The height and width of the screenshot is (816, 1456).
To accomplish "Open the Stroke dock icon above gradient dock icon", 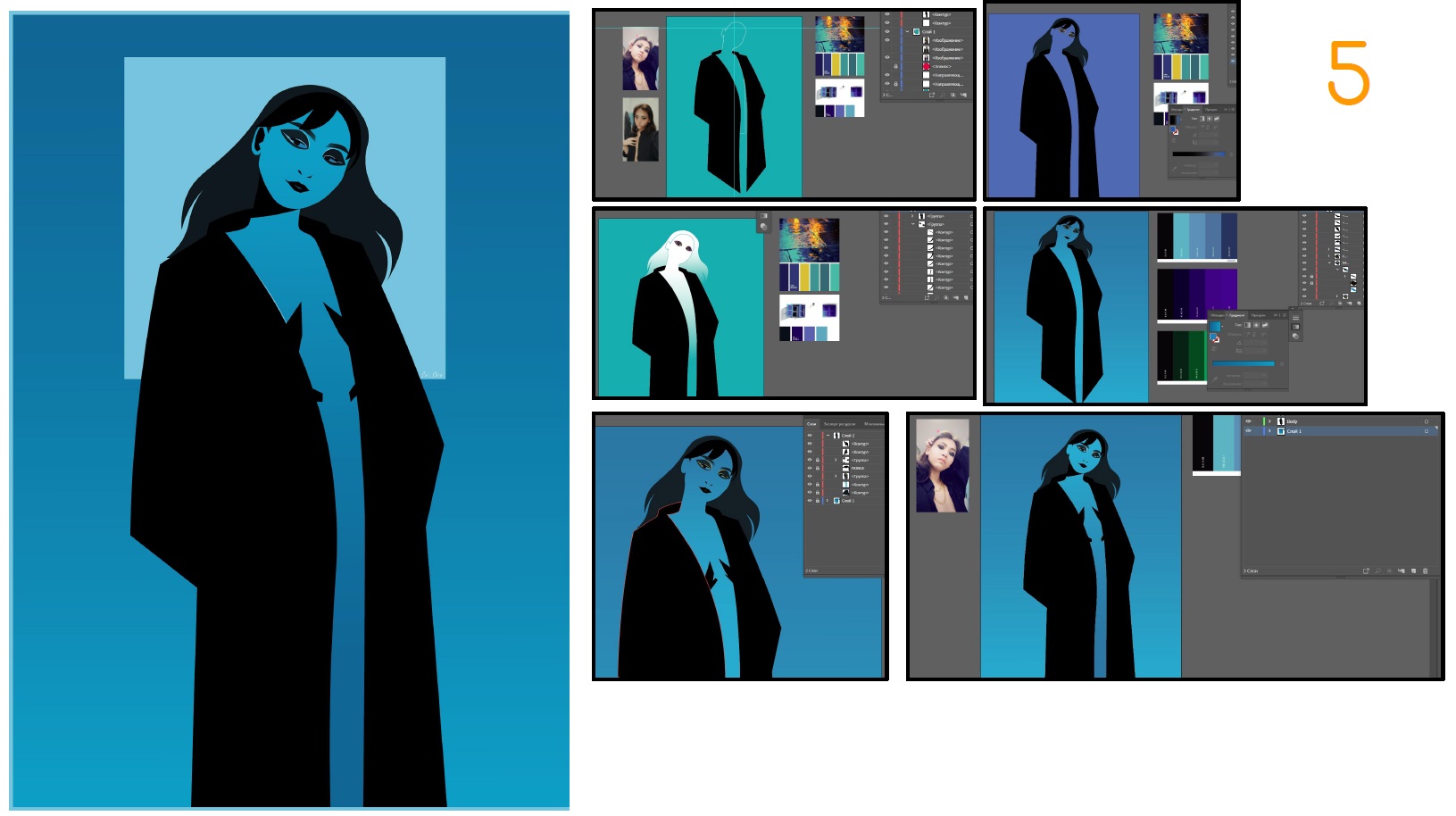I will 1295,318.
